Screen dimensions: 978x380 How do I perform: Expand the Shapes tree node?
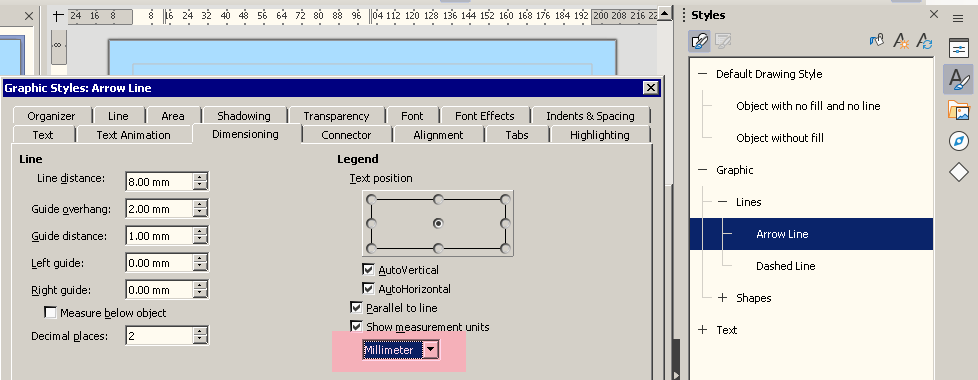[723, 298]
